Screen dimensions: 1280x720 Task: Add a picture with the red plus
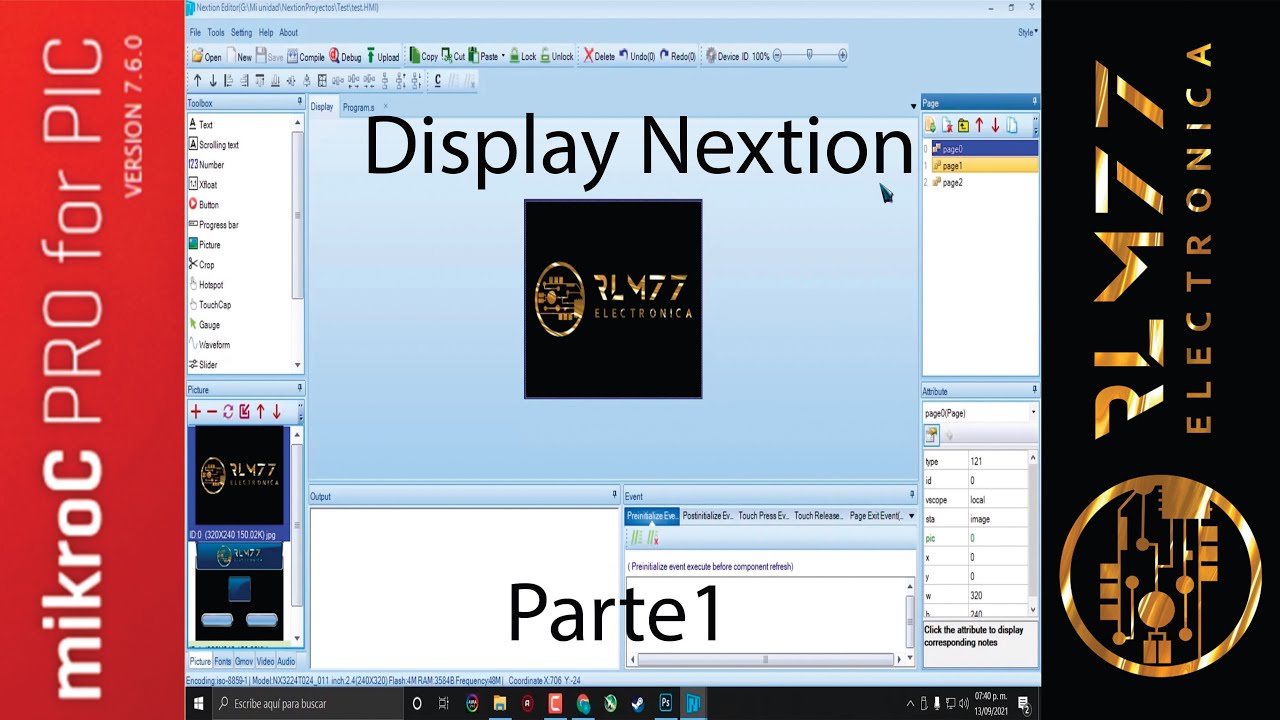click(x=196, y=412)
